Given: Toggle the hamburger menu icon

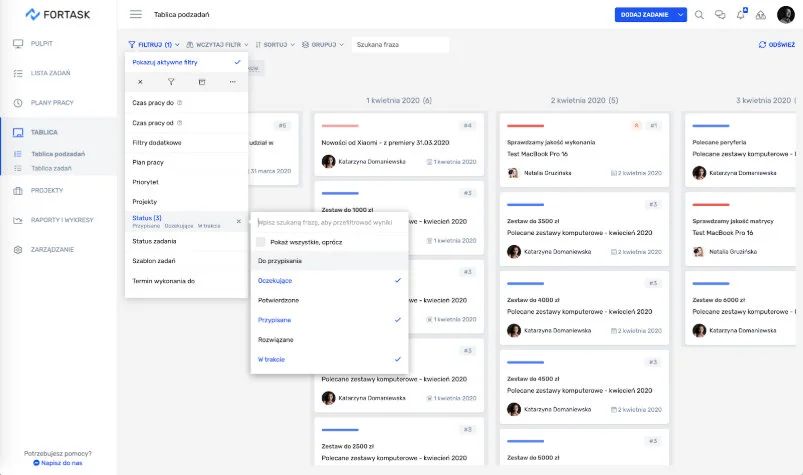Looking at the screenshot, I should [x=136, y=15].
